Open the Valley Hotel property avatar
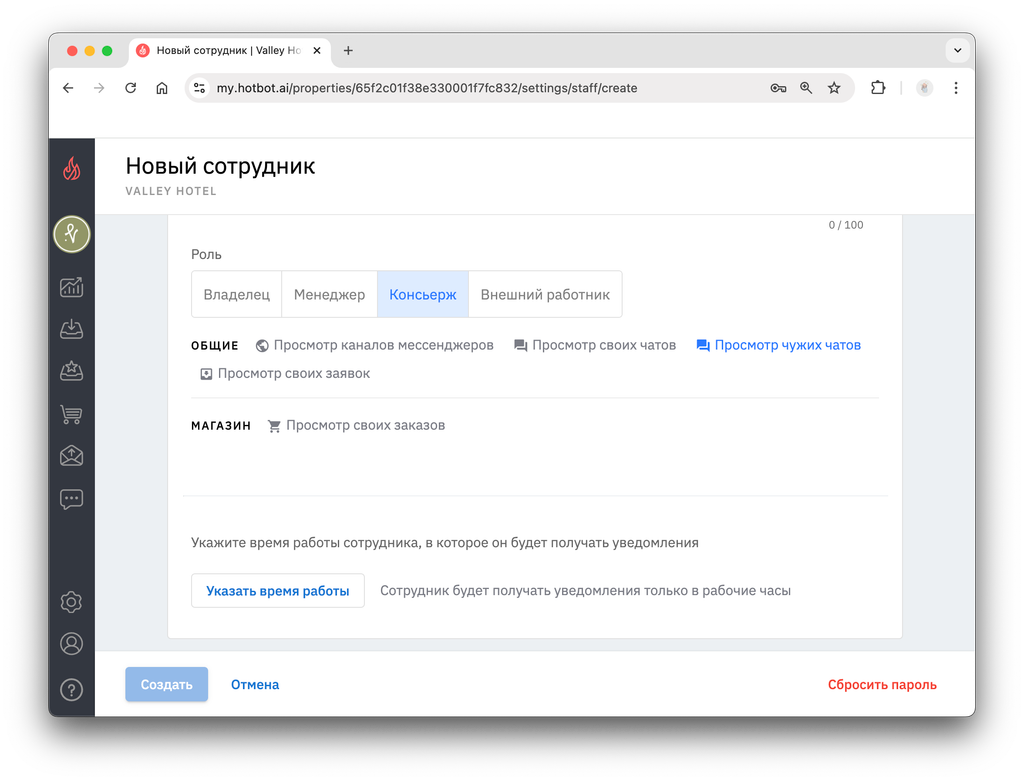This screenshot has width=1024, height=781. (x=72, y=234)
